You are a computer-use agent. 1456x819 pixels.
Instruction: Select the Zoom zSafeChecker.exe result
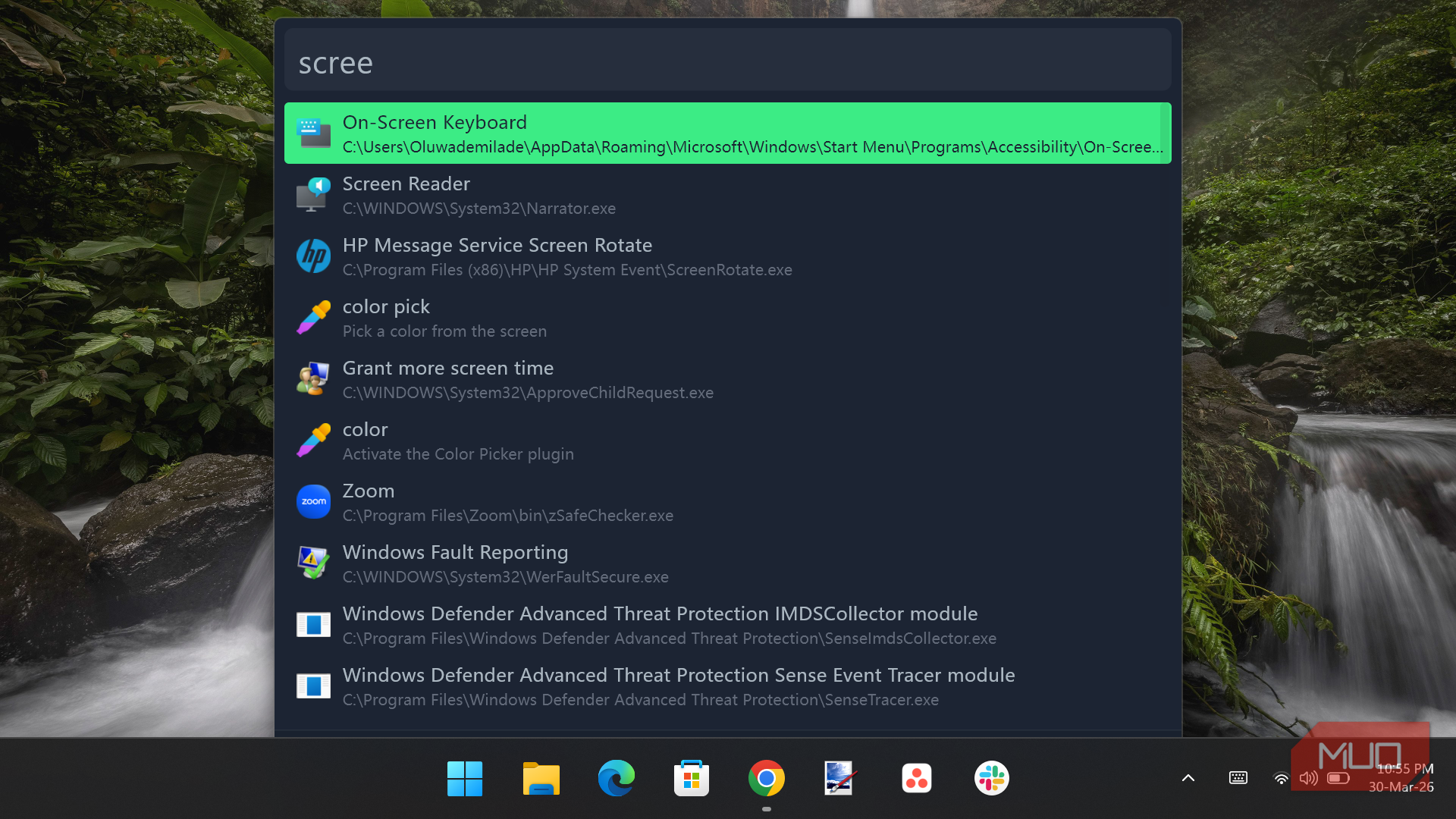pos(728,502)
